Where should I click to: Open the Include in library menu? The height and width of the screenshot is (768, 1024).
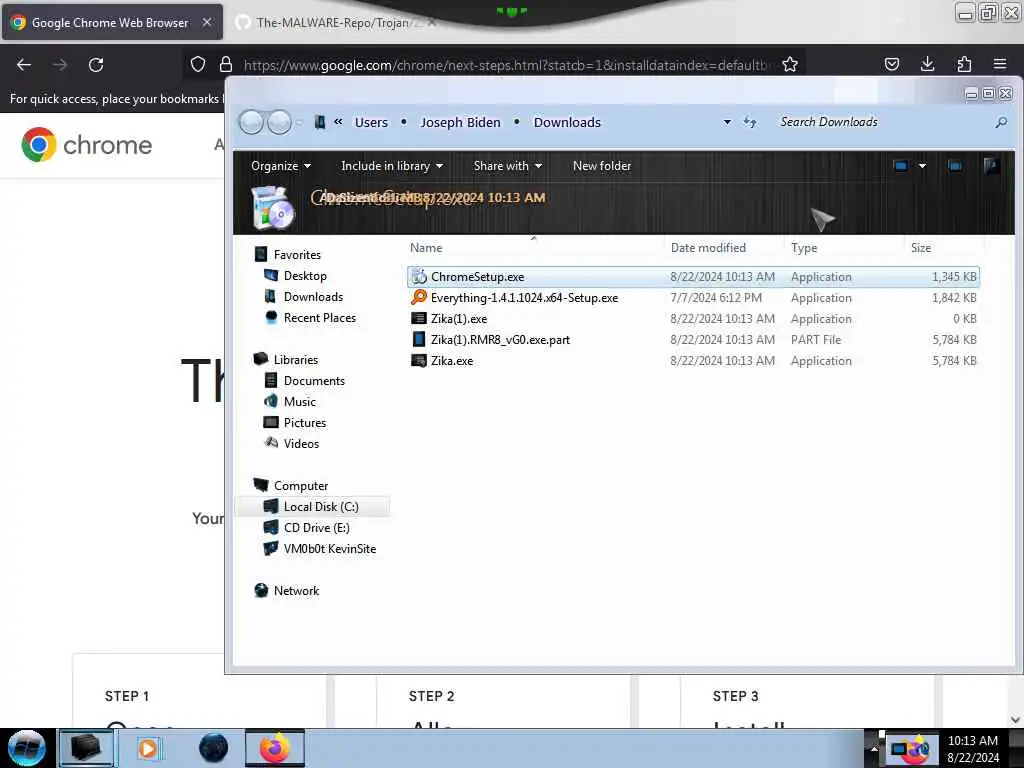392,166
